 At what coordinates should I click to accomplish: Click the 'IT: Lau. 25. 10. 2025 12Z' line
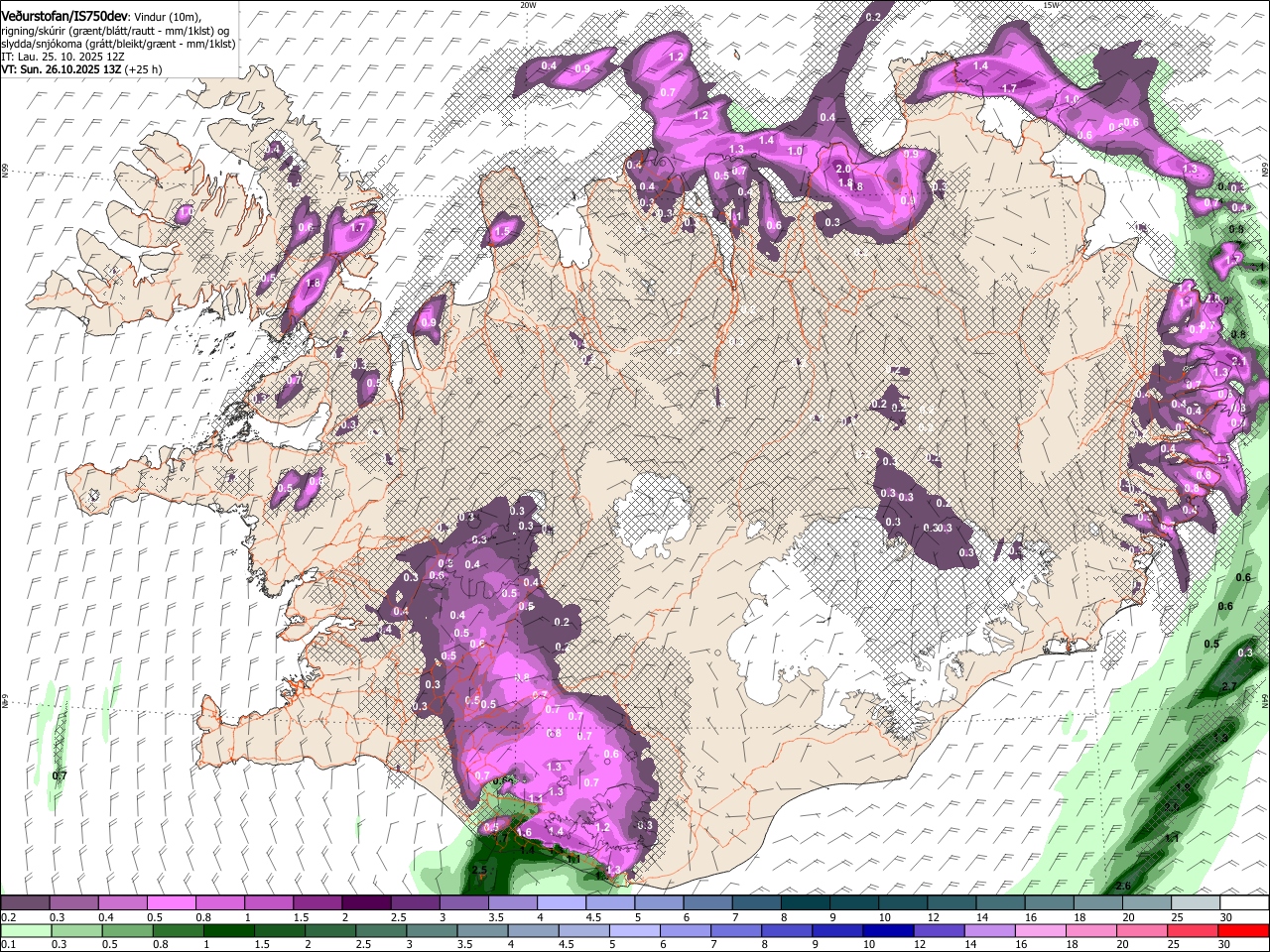point(63,58)
